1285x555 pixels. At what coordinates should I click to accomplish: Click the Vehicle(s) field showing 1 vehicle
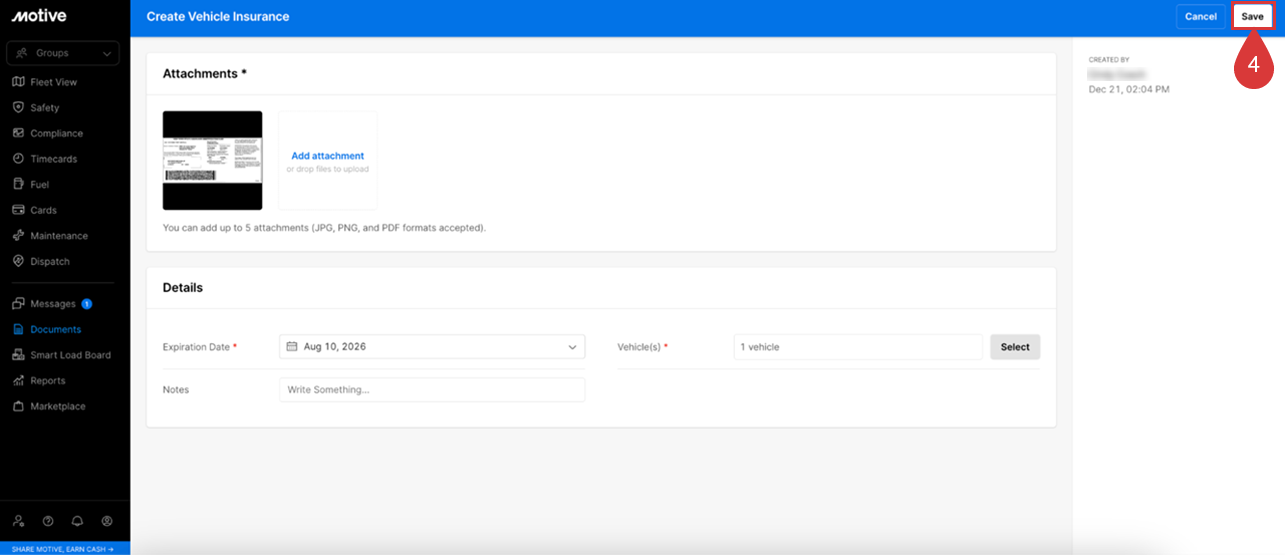click(x=858, y=347)
